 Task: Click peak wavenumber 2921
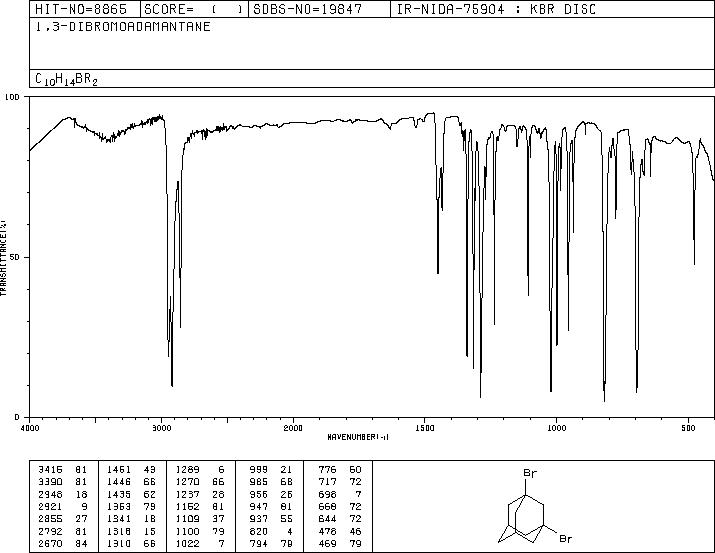tap(51, 506)
